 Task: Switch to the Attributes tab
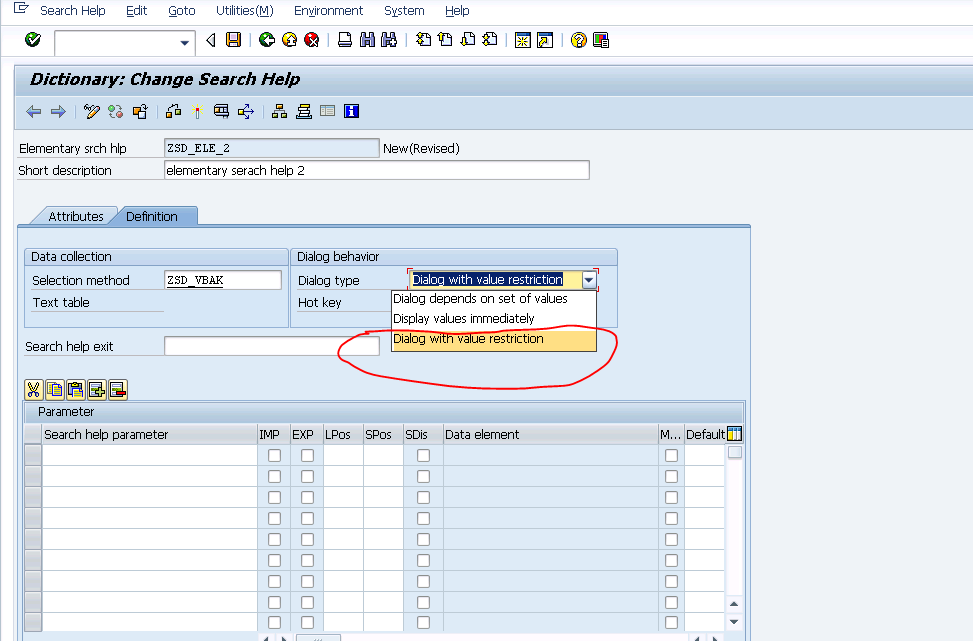coord(77,215)
